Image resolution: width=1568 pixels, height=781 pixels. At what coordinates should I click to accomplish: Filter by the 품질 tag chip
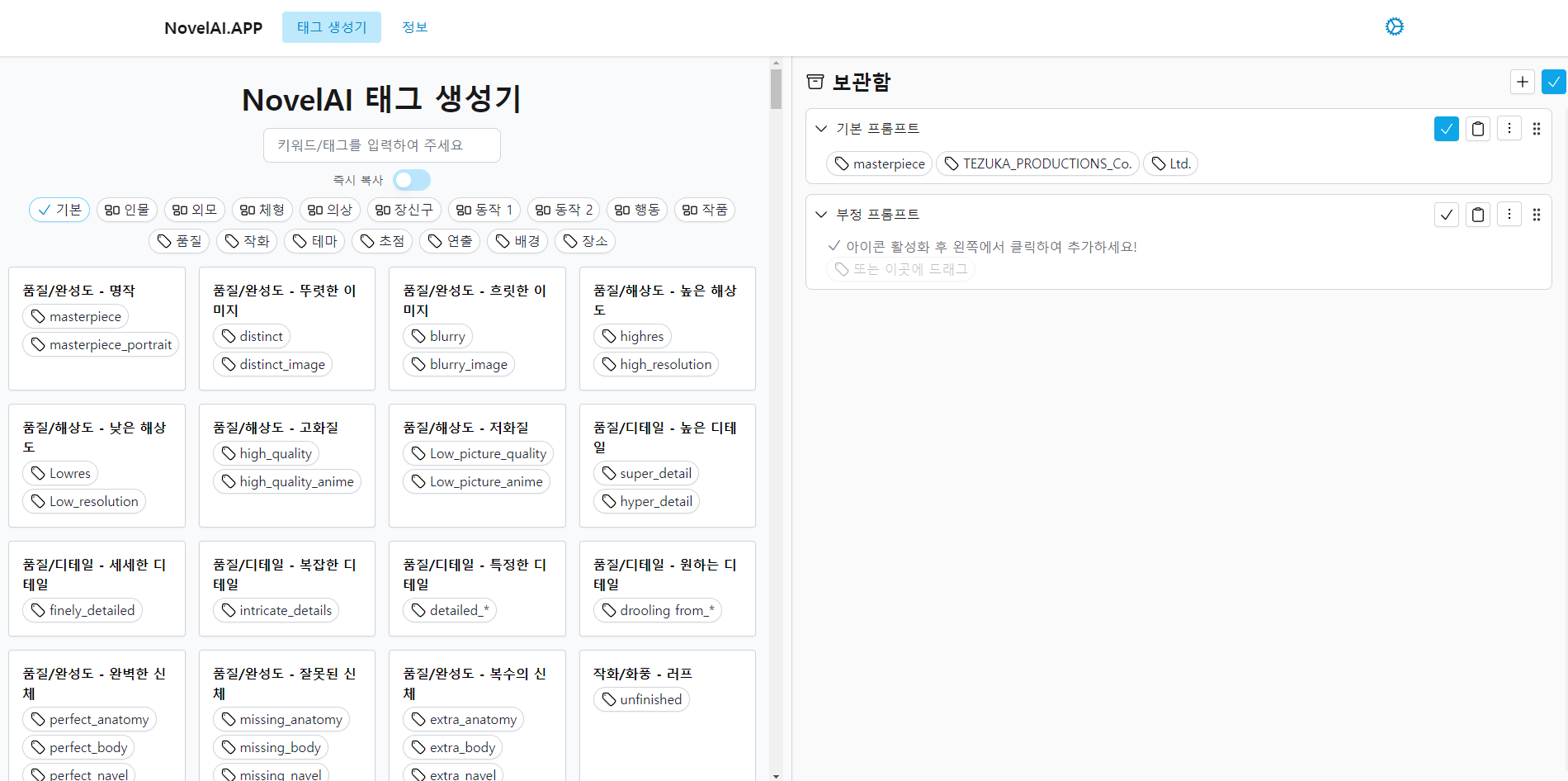pyautogui.click(x=179, y=241)
